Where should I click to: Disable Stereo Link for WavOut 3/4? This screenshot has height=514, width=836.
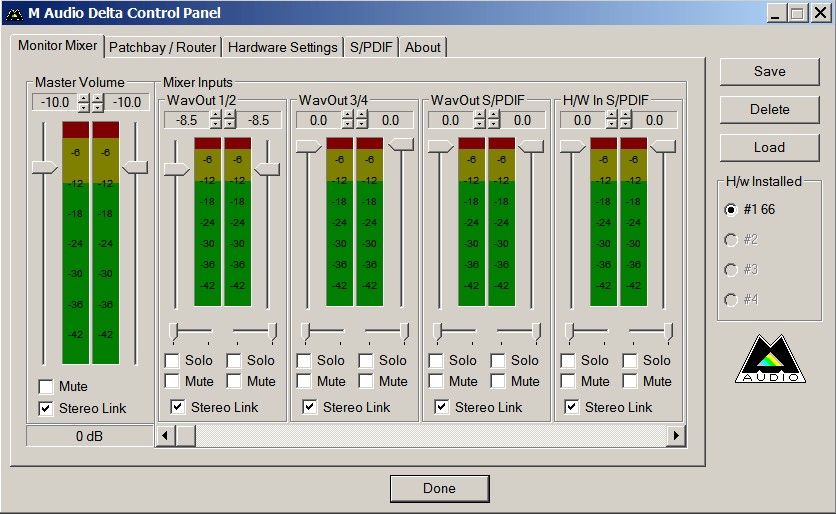point(310,407)
